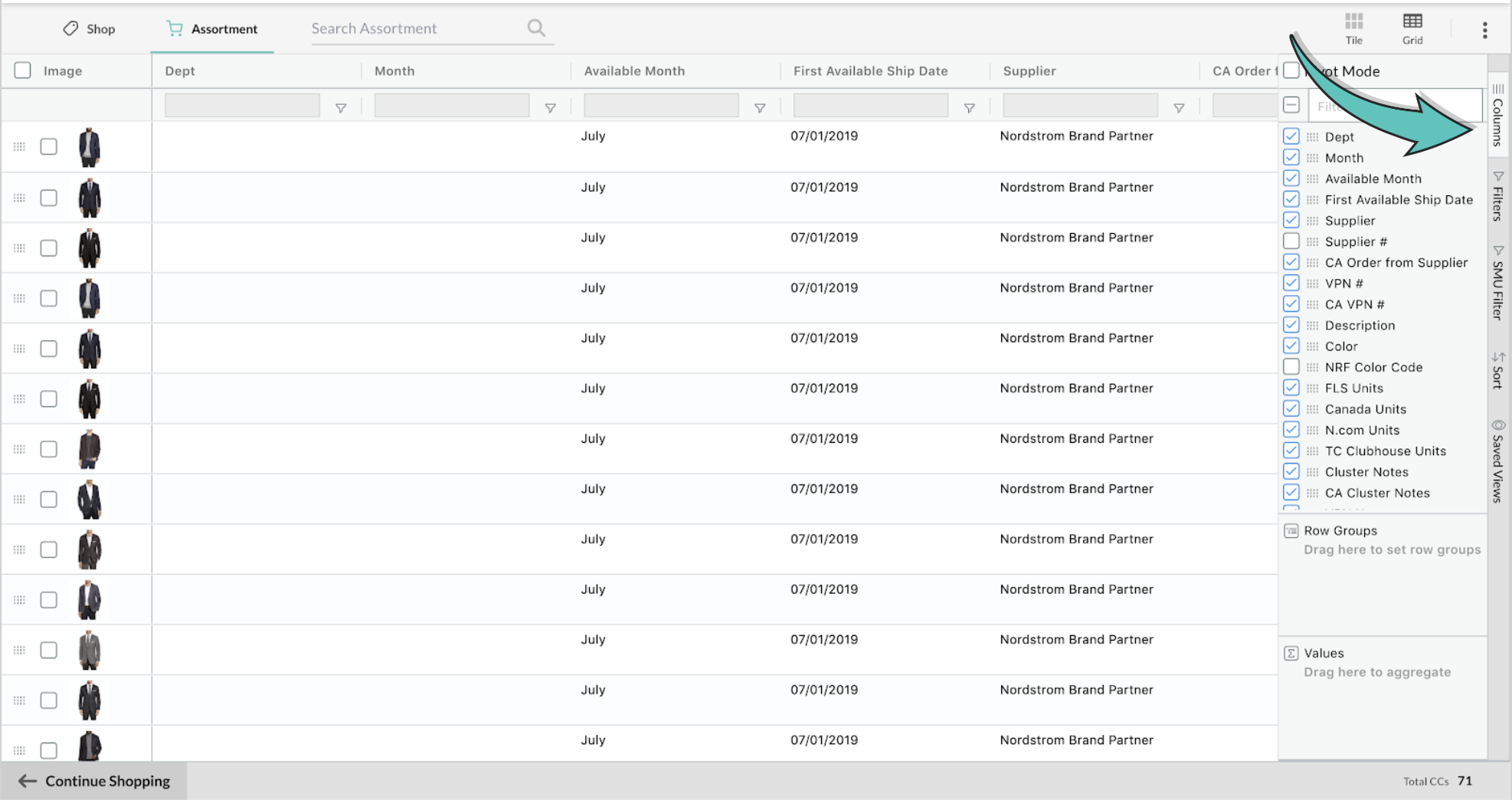Open the three-dot more options menu
The width and height of the screenshot is (1512, 800).
point(1484,30)
